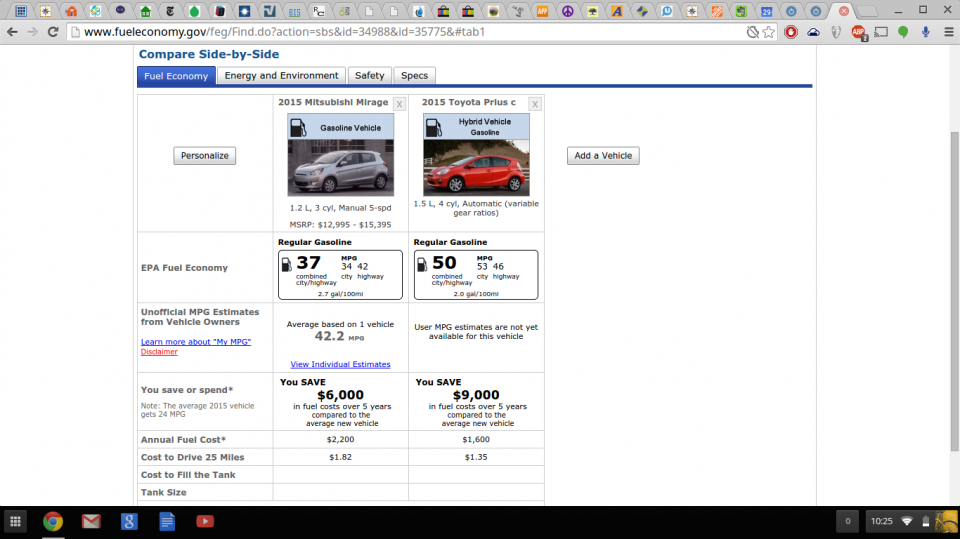Screen dimensions: 960x539
Task: Click the $1.82 cost to drive value
Action: pos(340,457)
